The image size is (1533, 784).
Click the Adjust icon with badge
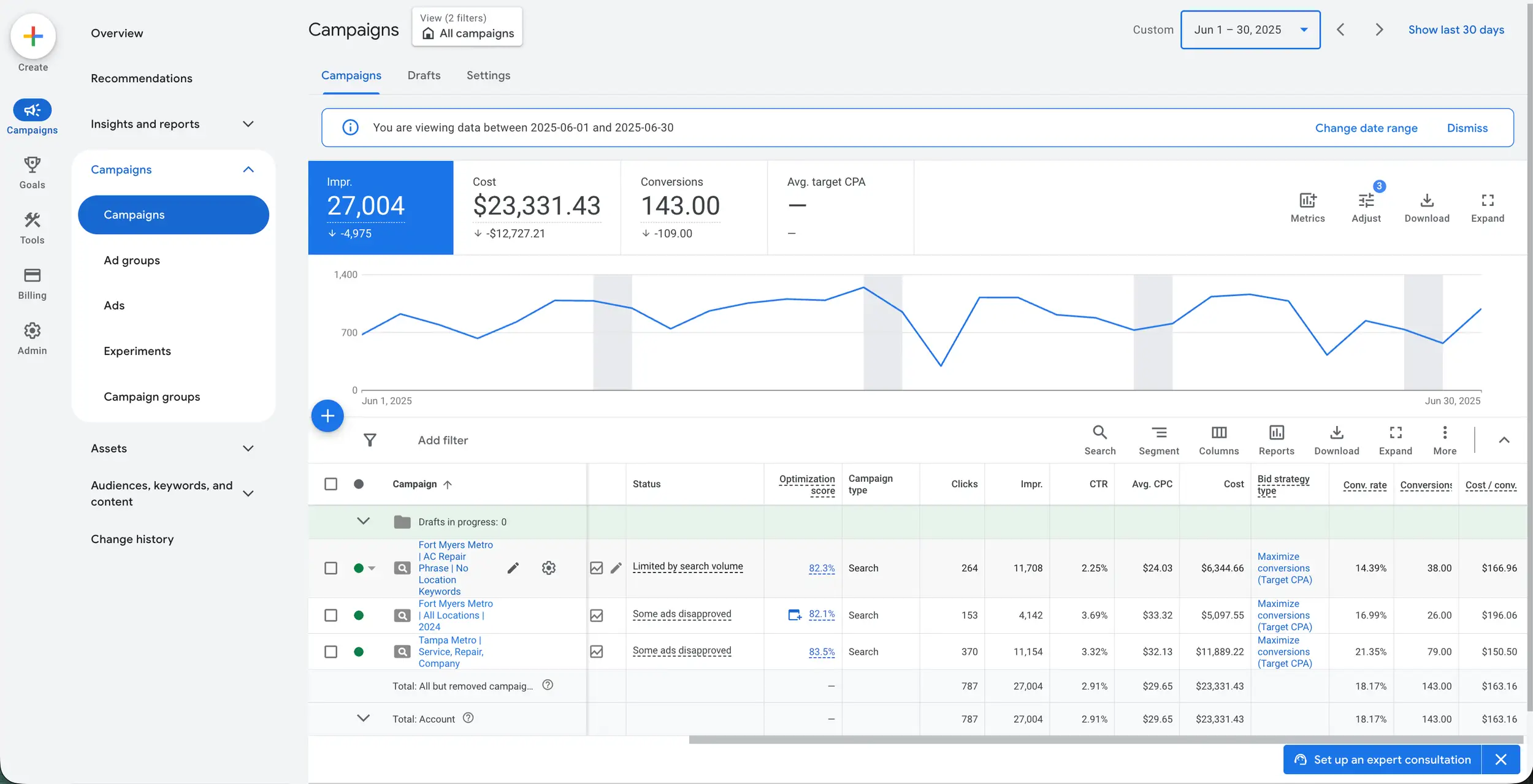1366,201
